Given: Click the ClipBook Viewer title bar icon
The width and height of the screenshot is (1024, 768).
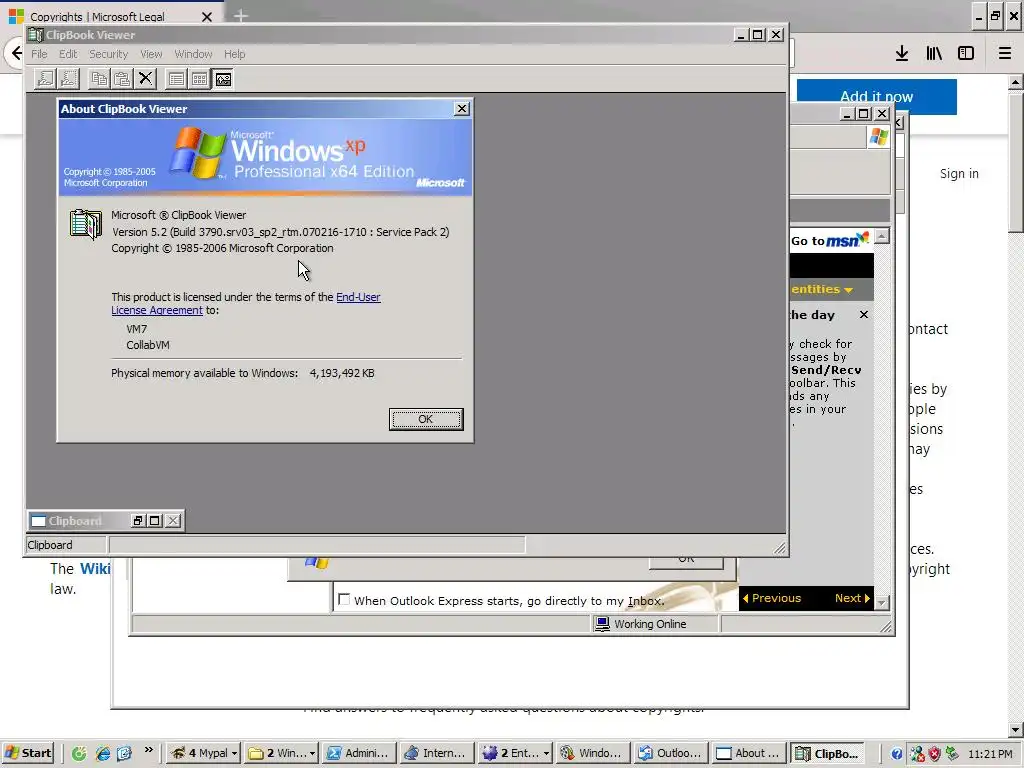Looking at the screenshot, I should tap(35, 35).
